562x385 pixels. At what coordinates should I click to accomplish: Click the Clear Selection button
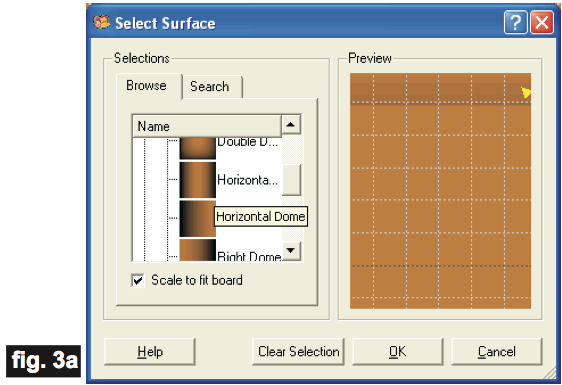[298, 352]
